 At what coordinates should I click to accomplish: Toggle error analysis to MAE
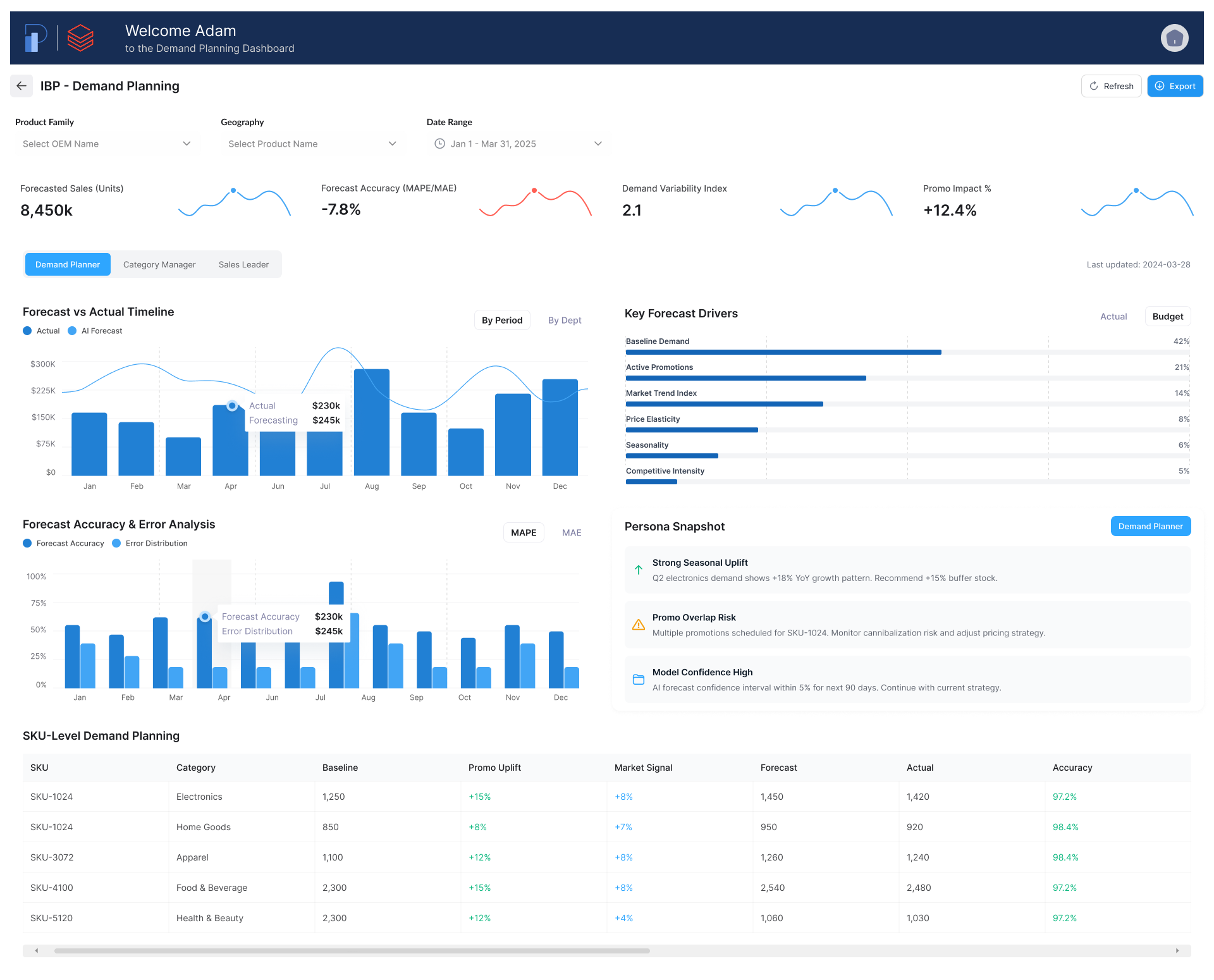(571, 532)
